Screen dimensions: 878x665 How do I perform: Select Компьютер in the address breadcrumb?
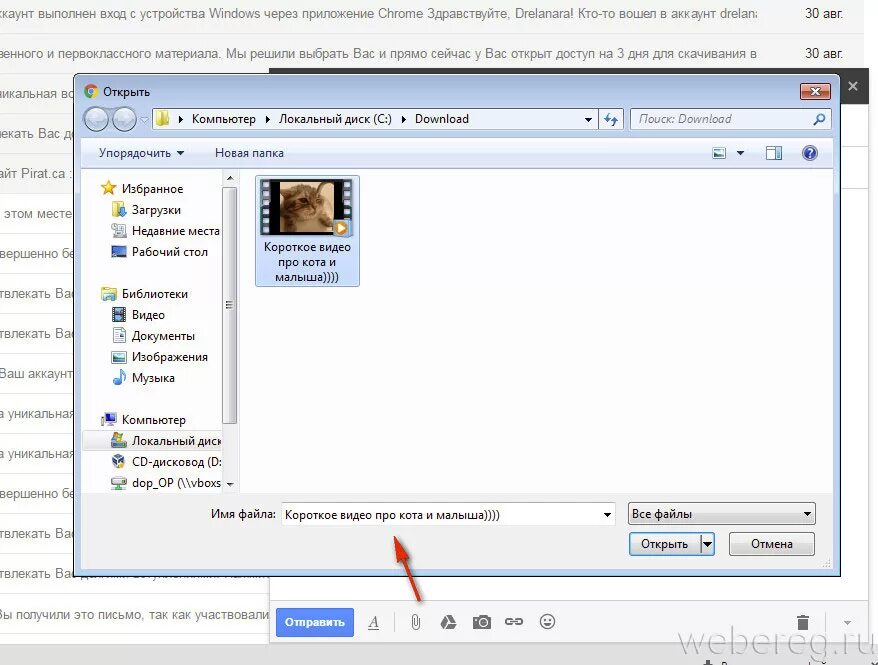pyautogui.click(x=223, y=119)
